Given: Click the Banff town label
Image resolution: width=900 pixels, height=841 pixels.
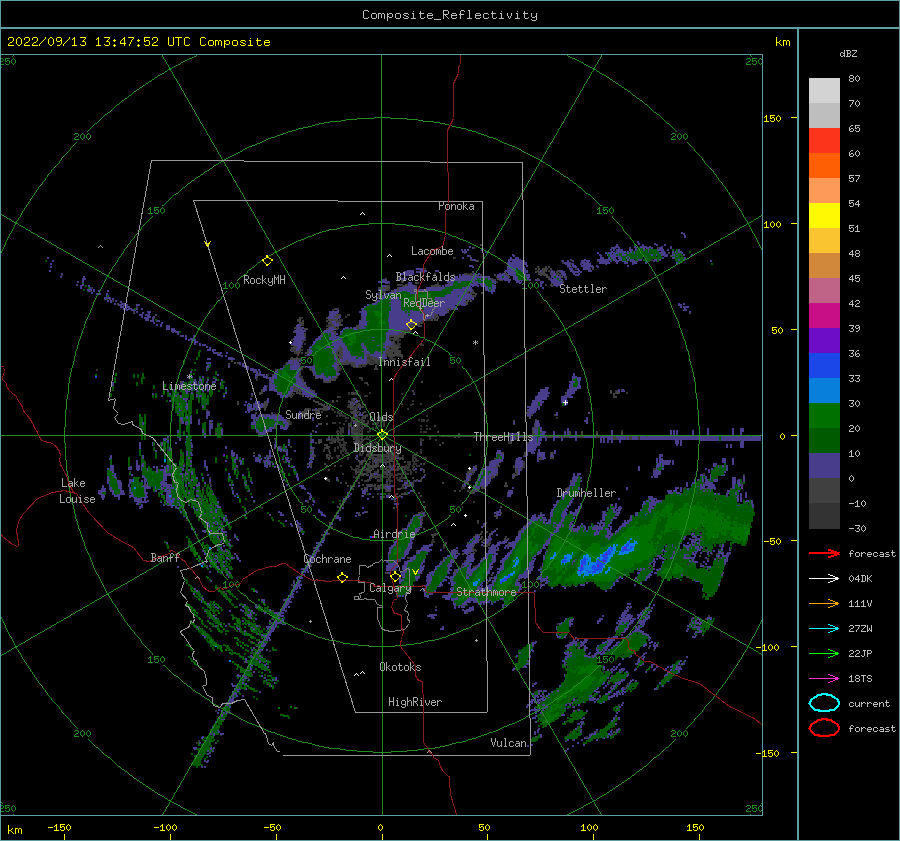Looking at the screenshot, I should pyautogui.click(x=165, y=557).
